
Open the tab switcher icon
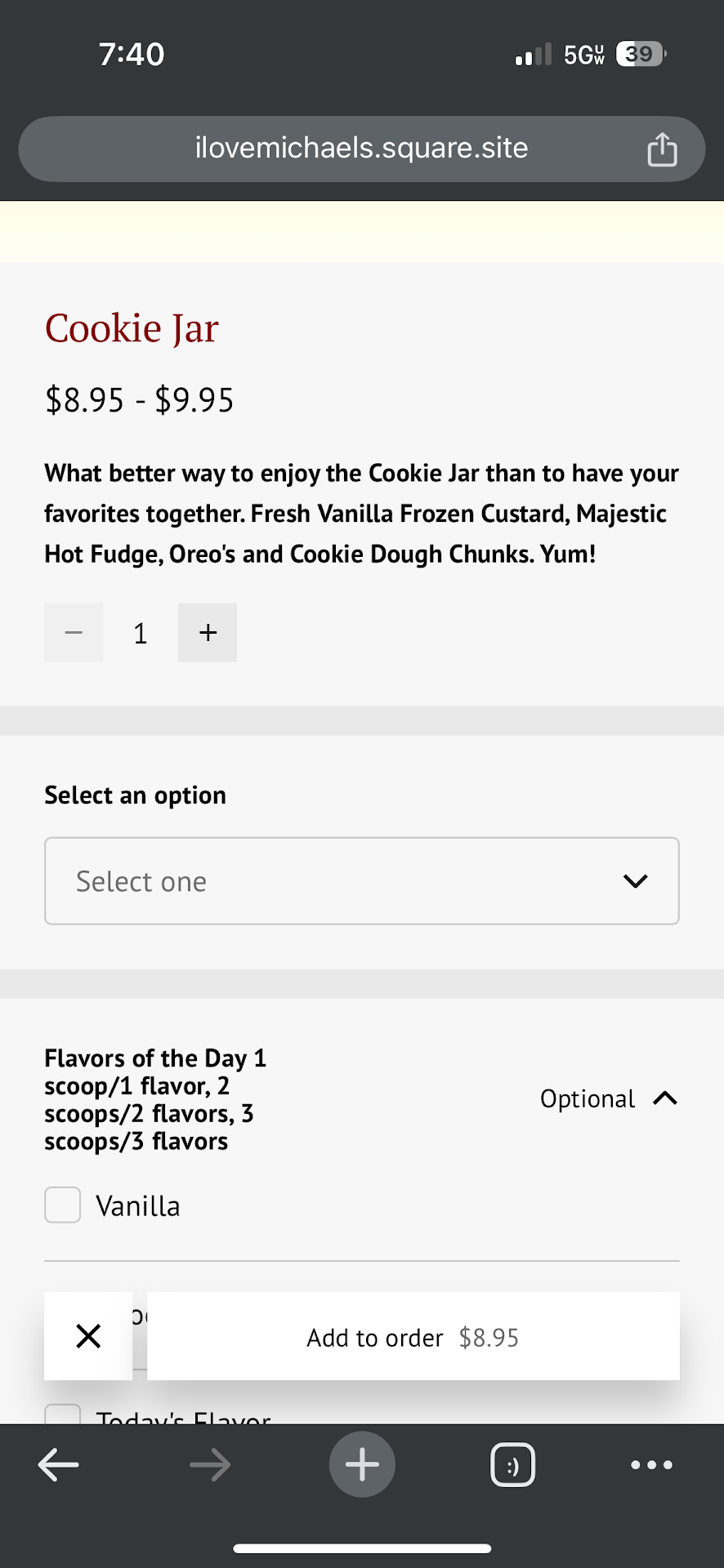click(512, 1464)
